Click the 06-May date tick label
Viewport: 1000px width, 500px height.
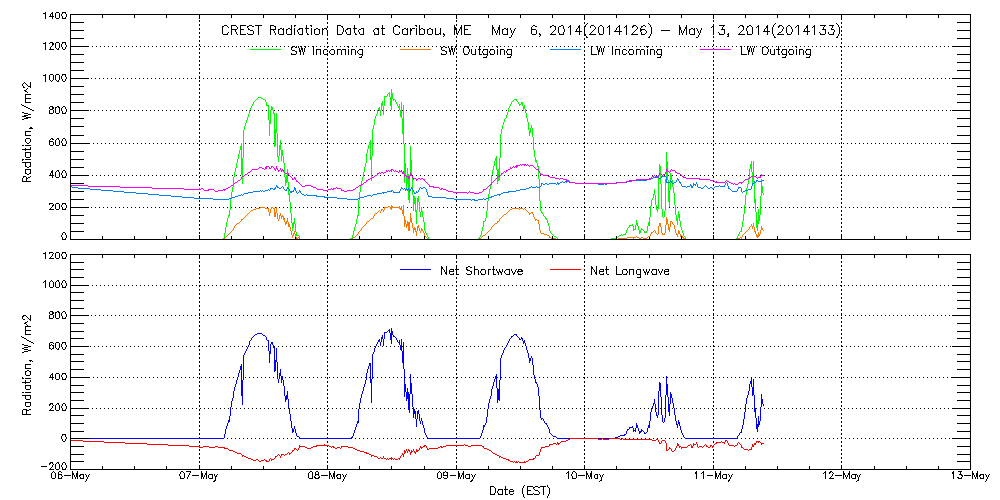click(72, 476)
